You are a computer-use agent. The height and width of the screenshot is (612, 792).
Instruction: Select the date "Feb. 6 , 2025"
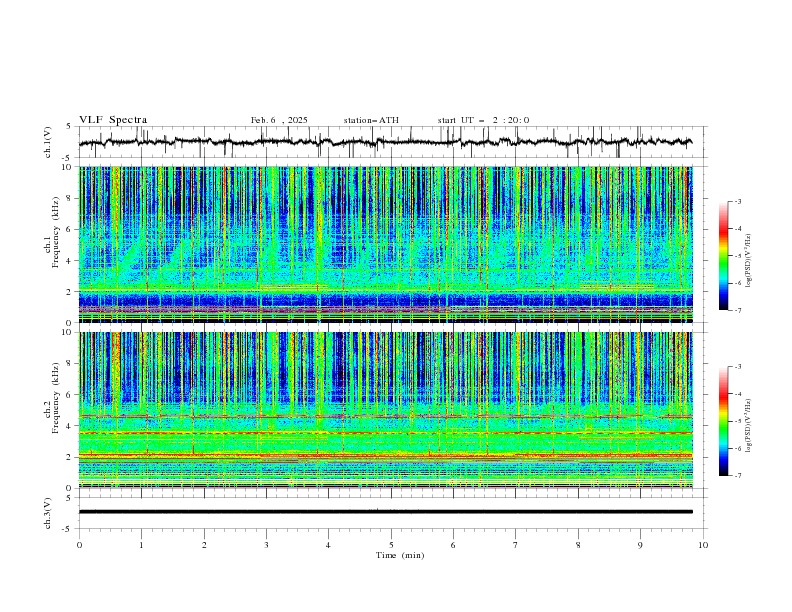pyautogui.click(x=279, y=120)
